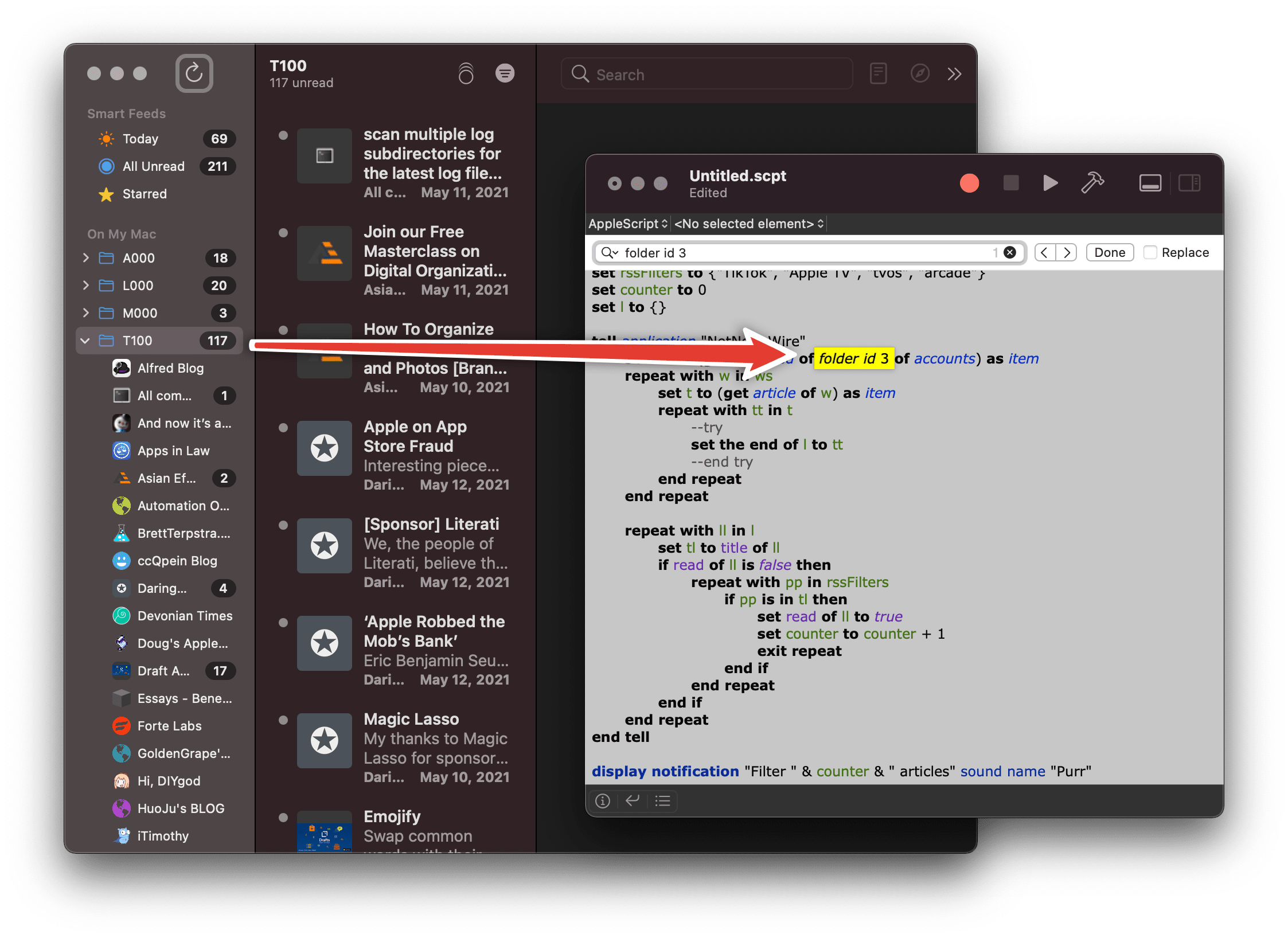
Task: Open Join our Free Masterclass article
Action: 396,260
